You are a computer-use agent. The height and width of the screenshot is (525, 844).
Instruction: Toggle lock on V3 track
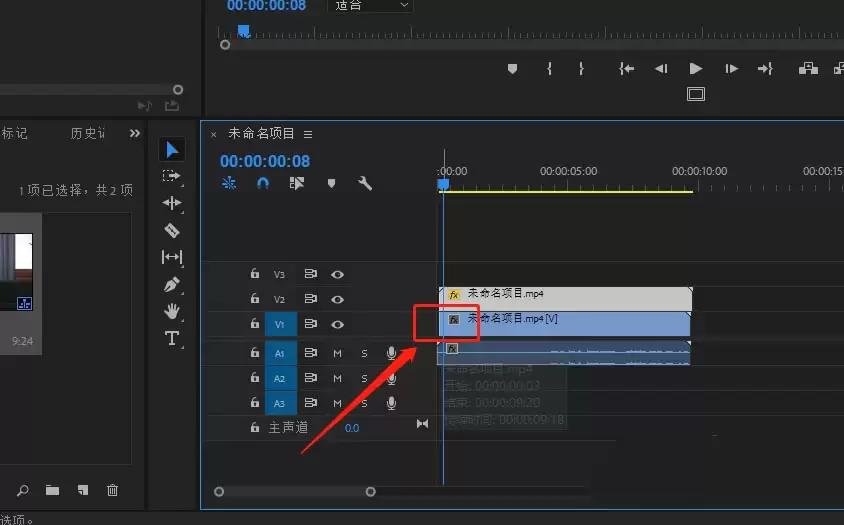(255, 274)
